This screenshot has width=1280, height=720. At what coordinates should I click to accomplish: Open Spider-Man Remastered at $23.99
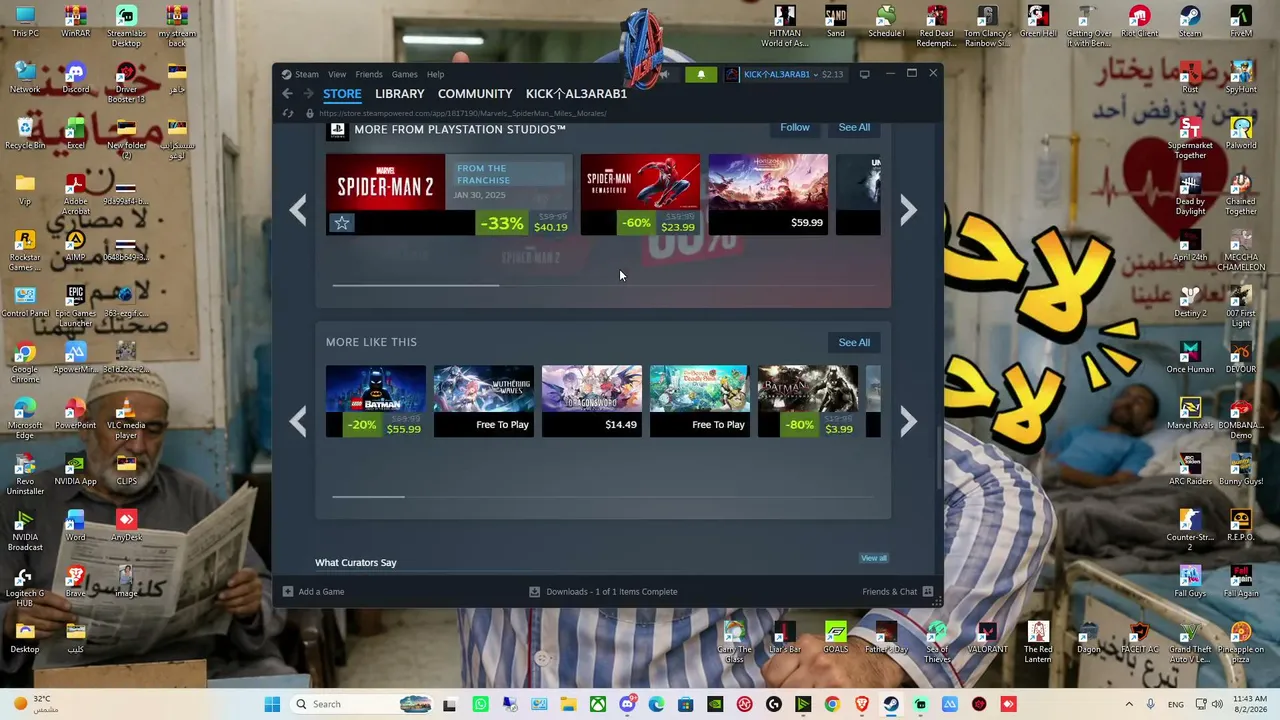pos(640,195)
